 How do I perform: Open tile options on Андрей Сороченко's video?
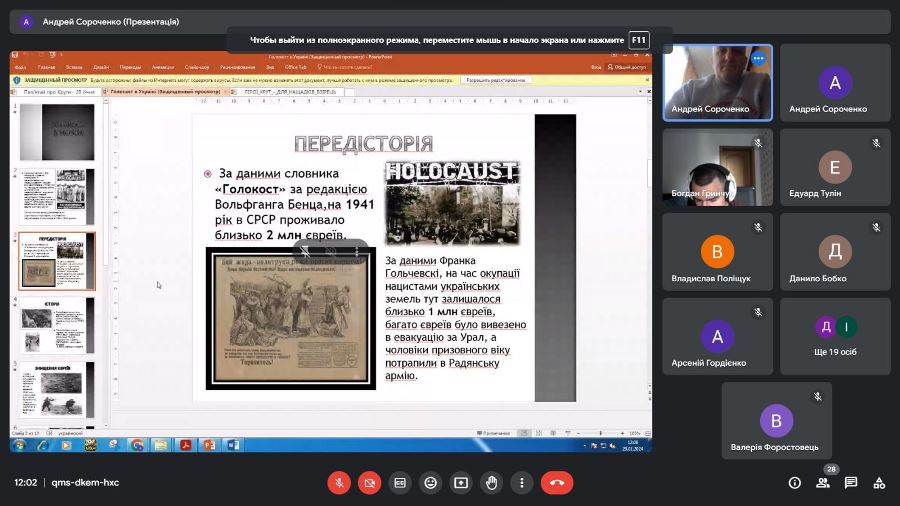tap(758, 59)
